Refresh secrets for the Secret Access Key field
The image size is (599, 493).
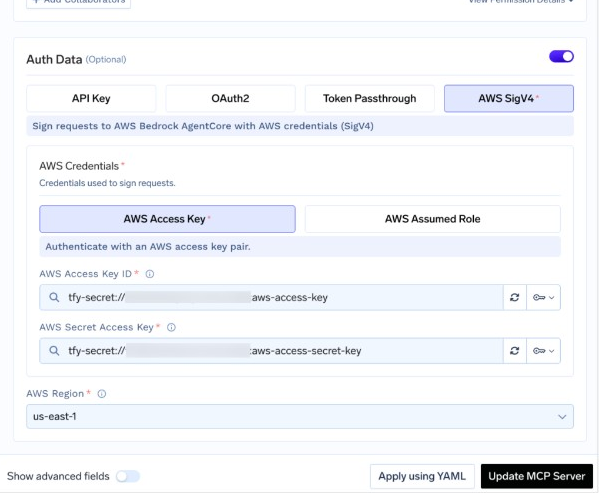[515, 351]
